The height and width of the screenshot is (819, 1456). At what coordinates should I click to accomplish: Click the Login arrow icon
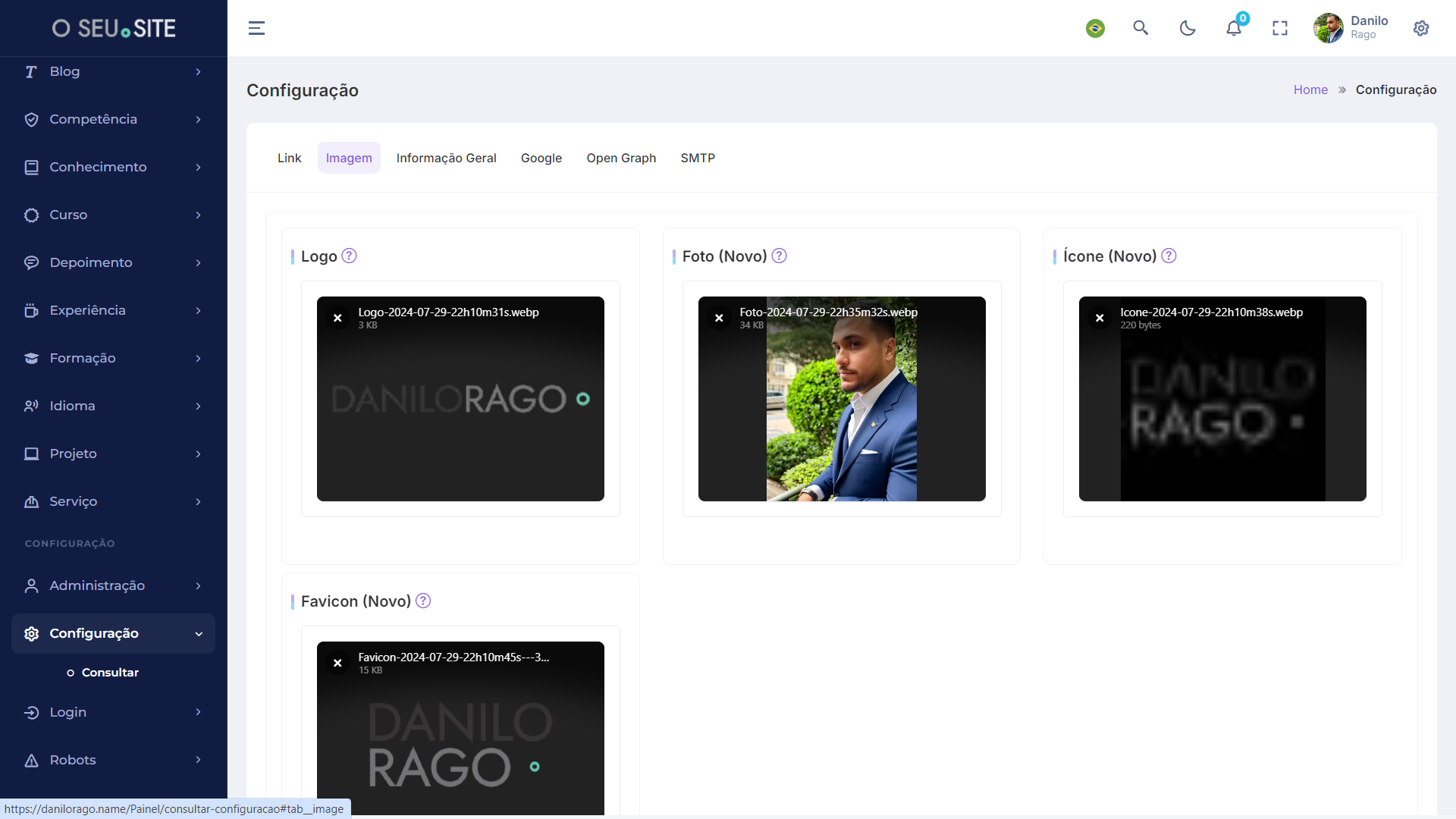(x=31, y=712)
